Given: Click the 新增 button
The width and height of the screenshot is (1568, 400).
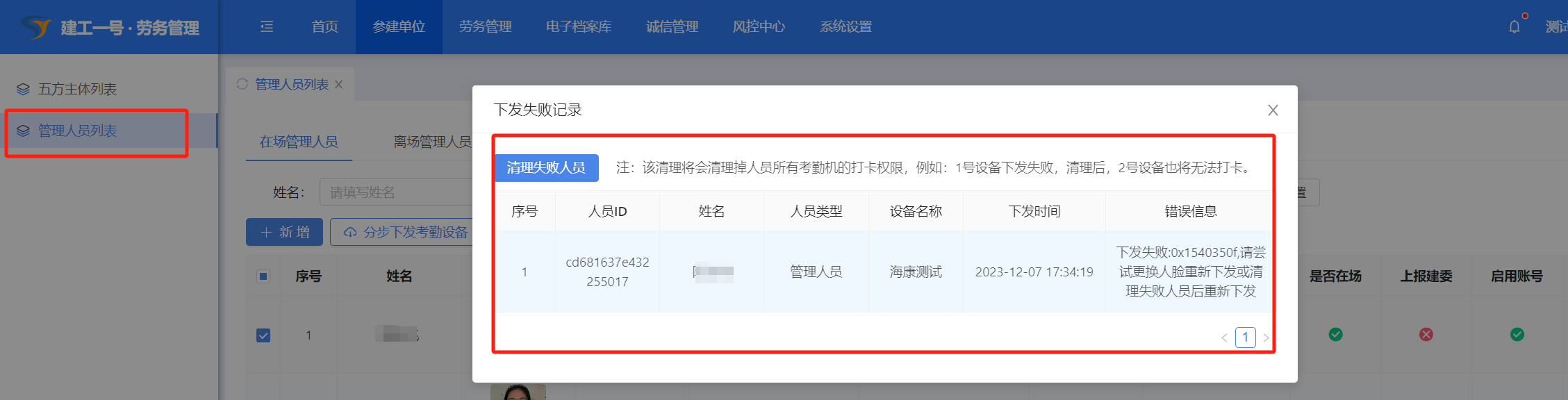Looking at the screenshot, I should tap(284, 232).
